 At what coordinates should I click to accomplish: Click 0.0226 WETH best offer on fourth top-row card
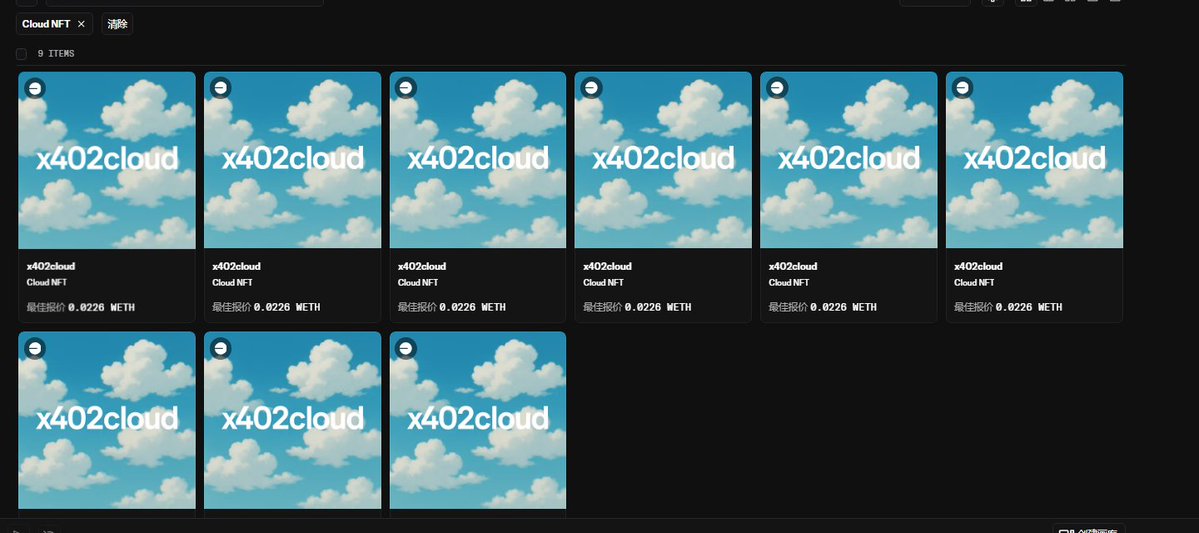[658, 307]
